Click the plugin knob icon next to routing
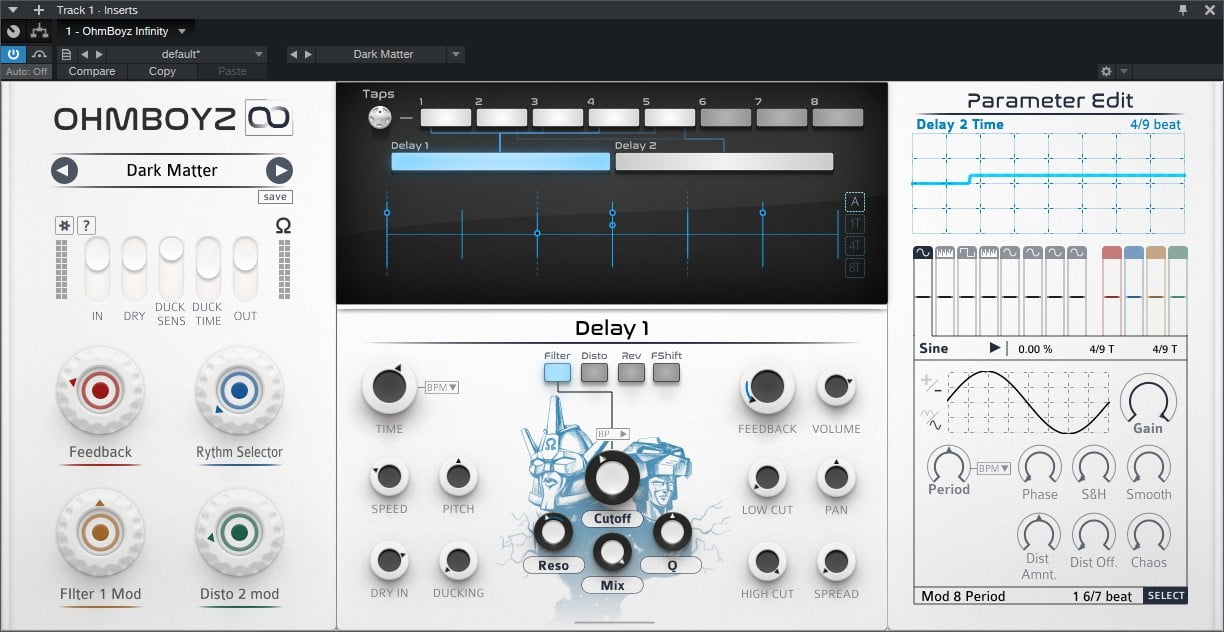1224x632 pixels. click(13, 31)
